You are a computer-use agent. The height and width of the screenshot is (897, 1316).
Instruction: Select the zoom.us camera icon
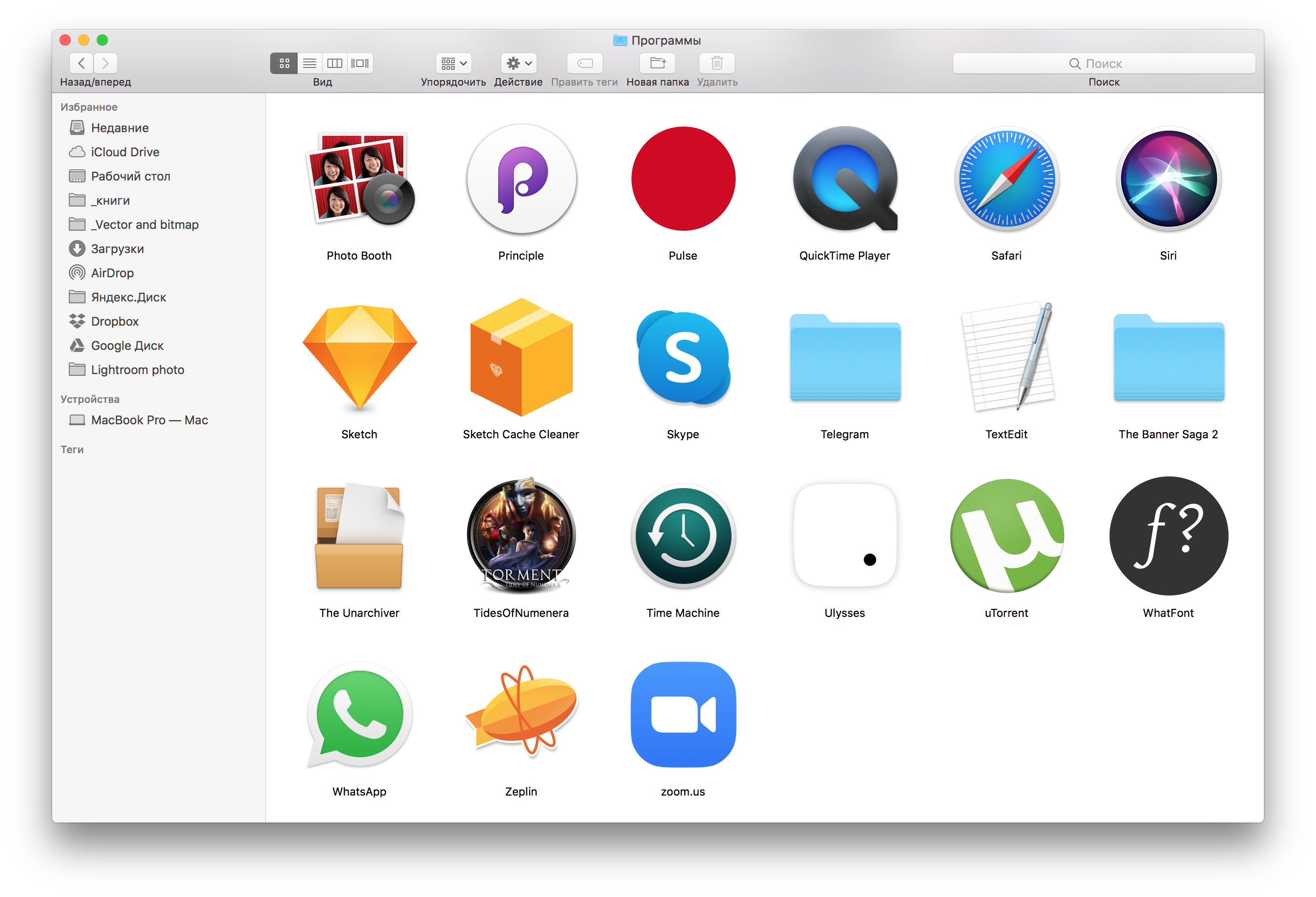point(683,714)
